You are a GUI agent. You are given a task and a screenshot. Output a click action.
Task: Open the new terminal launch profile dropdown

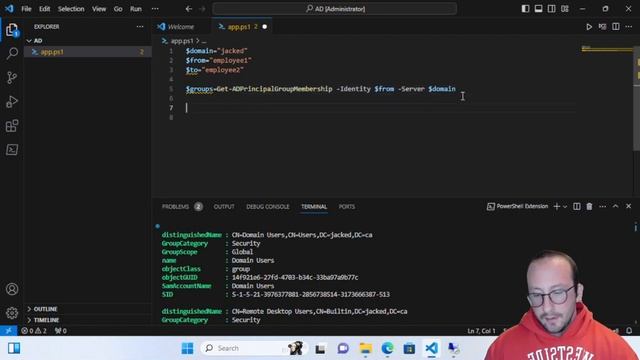click(565, 207)
